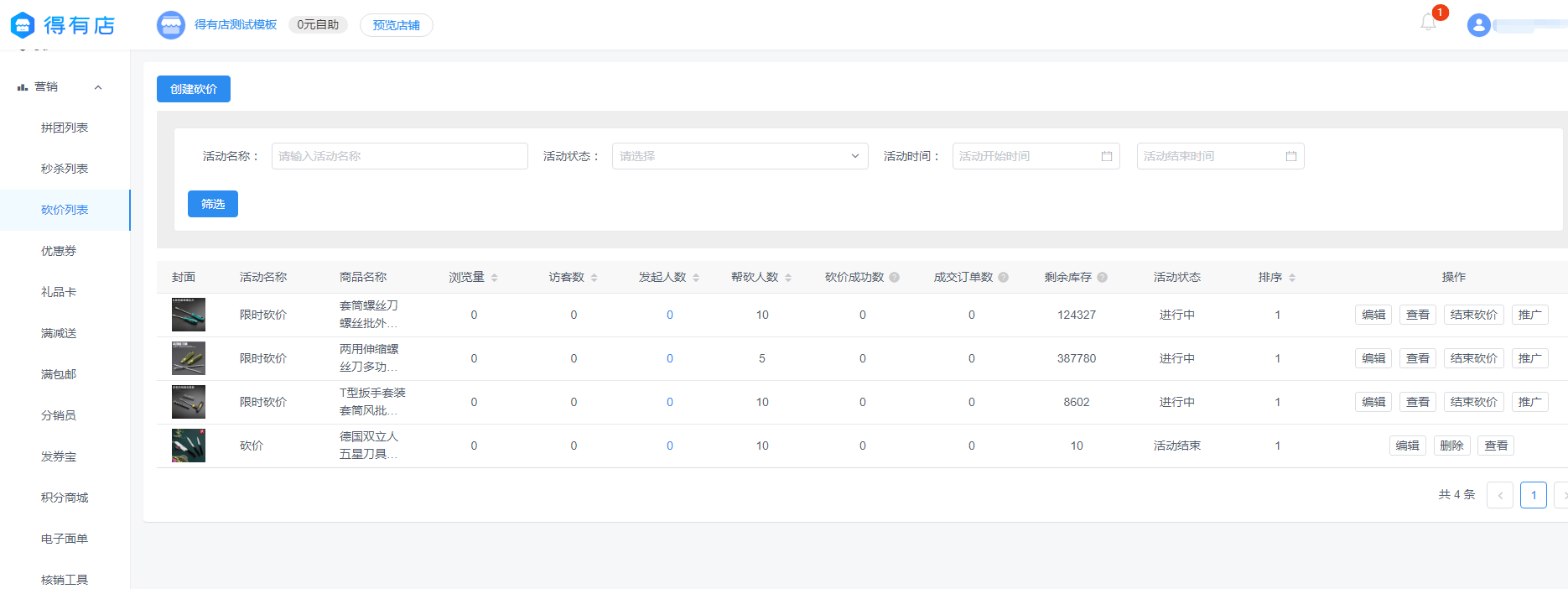The image size is (1568, 589).
Task: Go to previous page in pagination
Action: coord(1499,495)
